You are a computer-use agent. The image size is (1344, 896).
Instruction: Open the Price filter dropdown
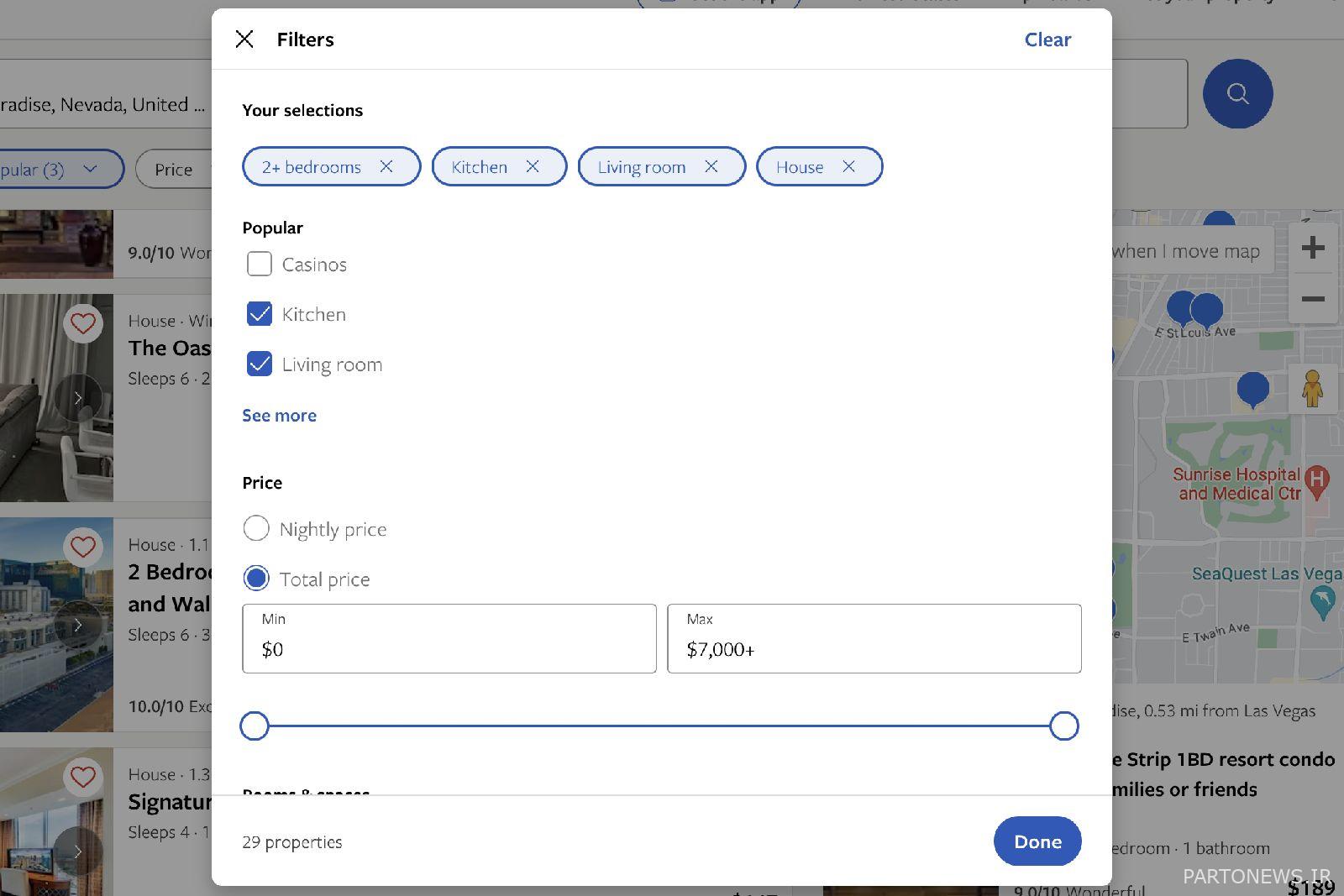pyautogui.click(x=174, y=170)
